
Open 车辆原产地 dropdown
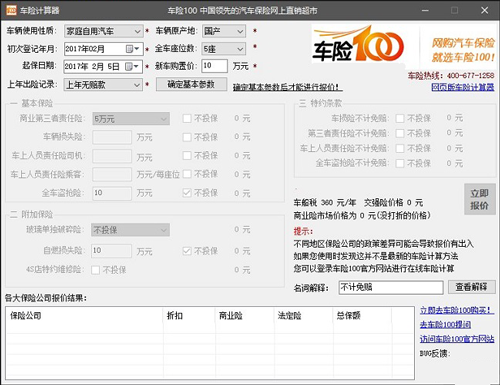(x=224, y=31)
